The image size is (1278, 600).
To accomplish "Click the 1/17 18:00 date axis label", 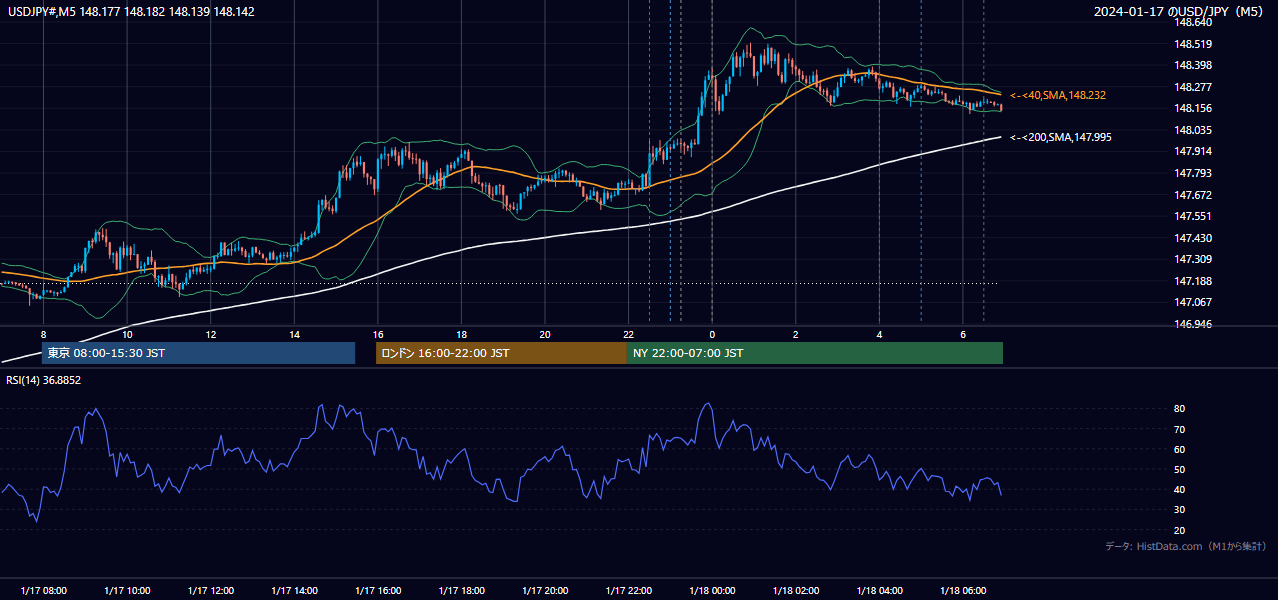I will [461, 591].
